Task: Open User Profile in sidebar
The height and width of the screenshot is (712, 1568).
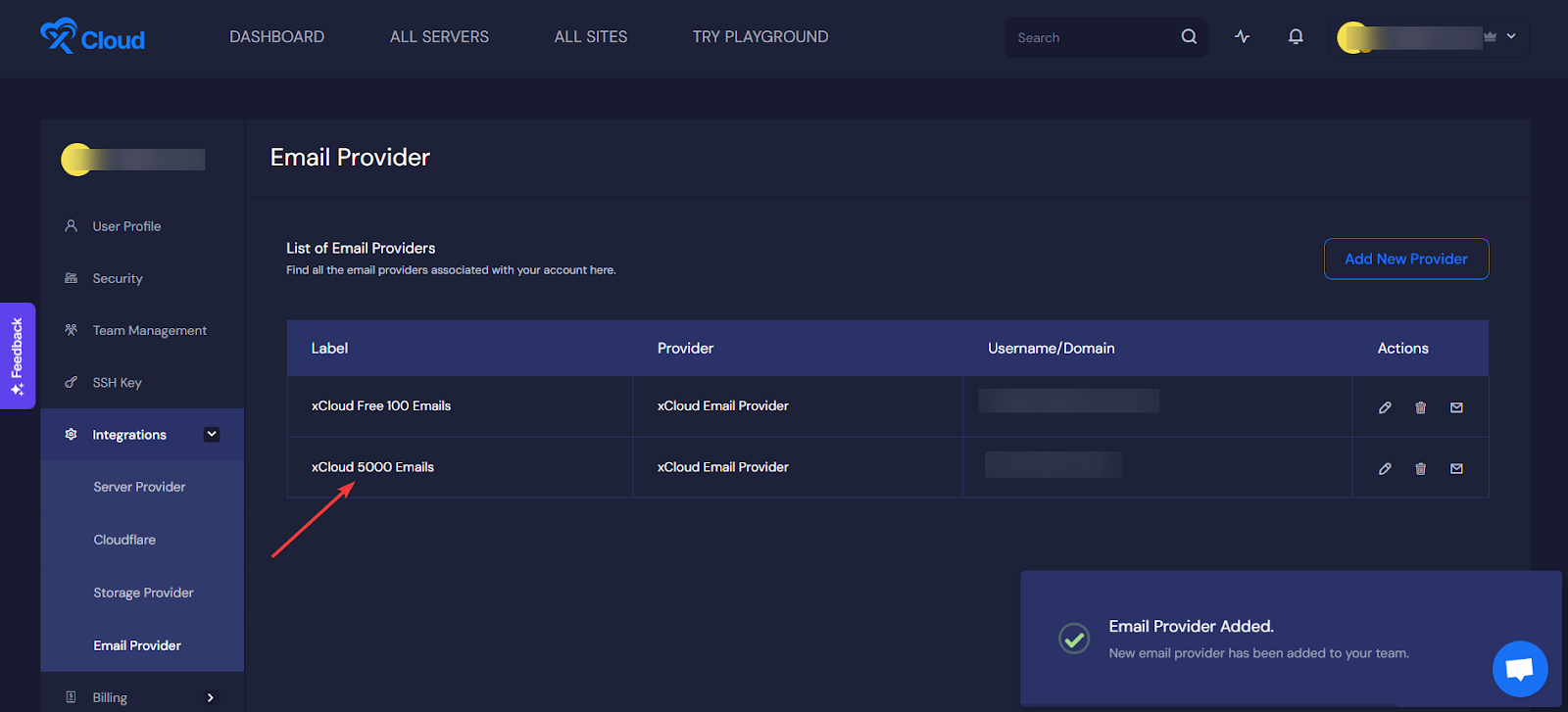Action: click(x=126, y=226)
